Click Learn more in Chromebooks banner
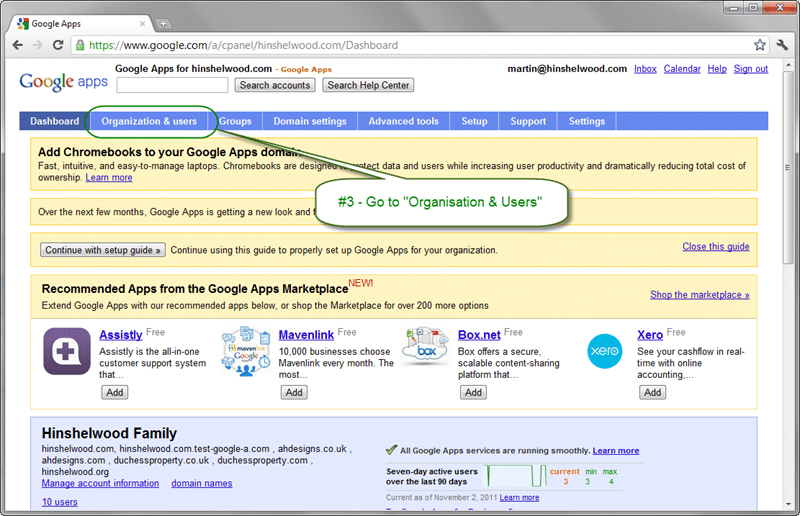This screenshot has height=516, width=800. tap(109, 178)
